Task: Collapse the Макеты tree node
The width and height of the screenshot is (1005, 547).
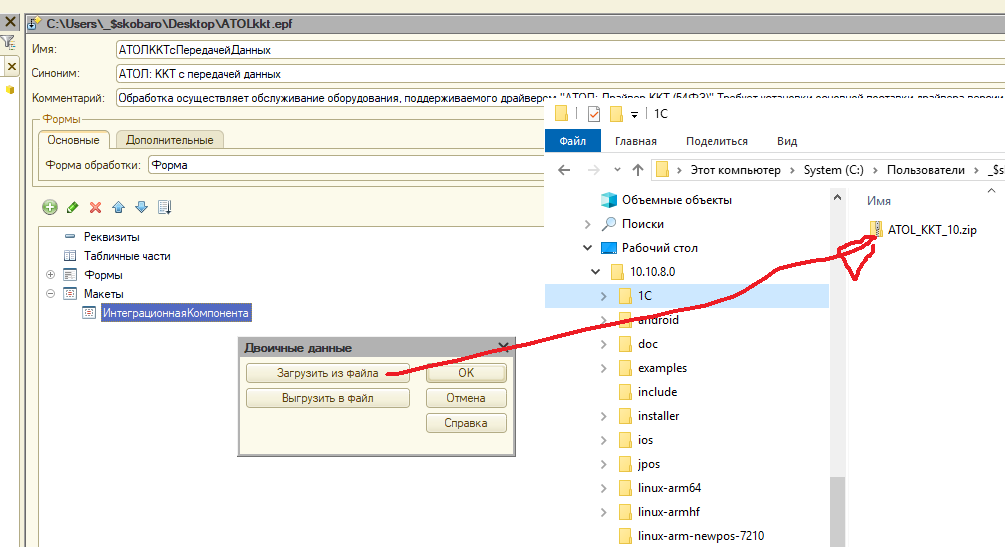Action: point(51,294)
